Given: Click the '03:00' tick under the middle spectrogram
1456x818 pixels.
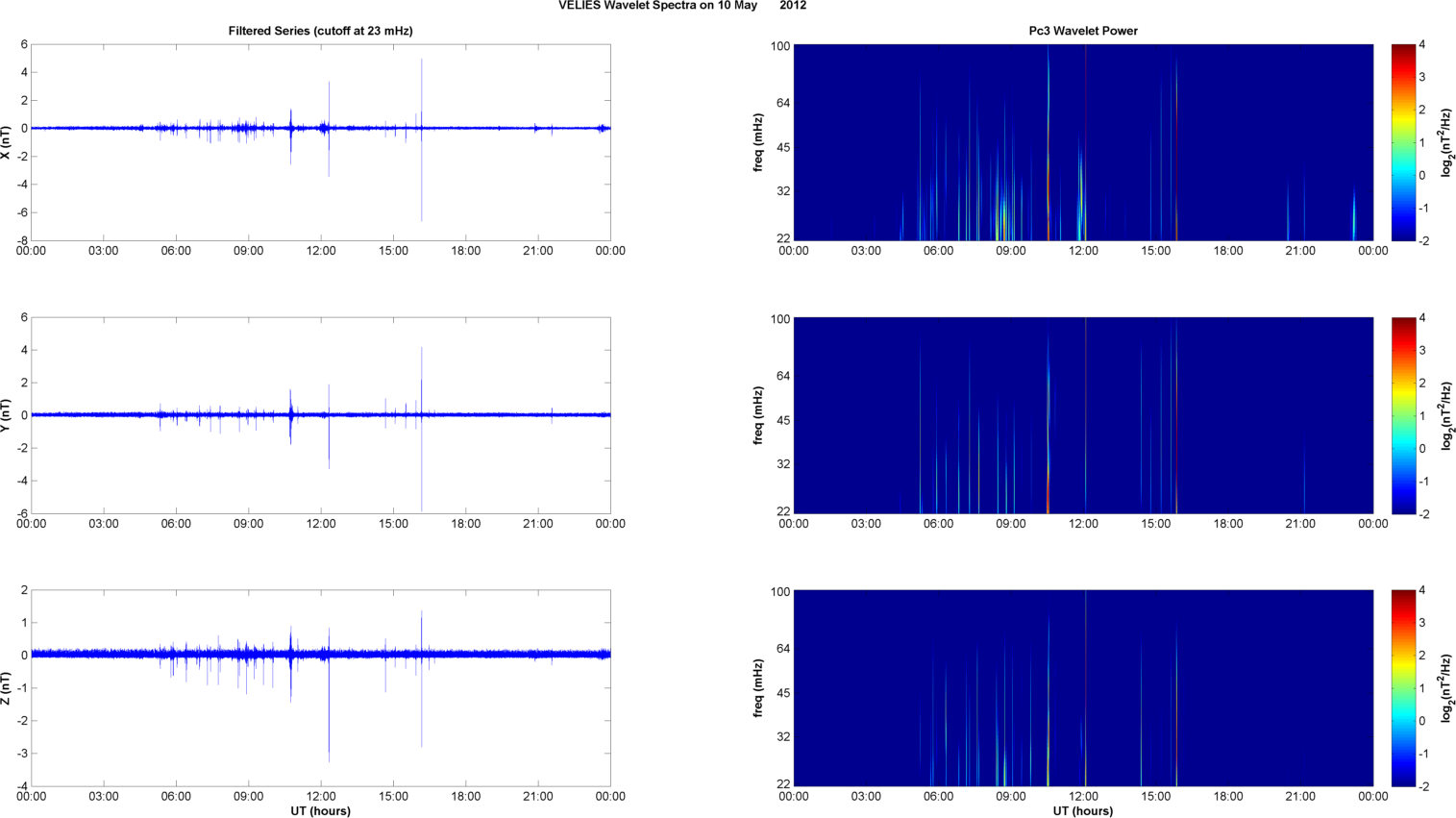Looking at the screenshot, I should (866, 524).
